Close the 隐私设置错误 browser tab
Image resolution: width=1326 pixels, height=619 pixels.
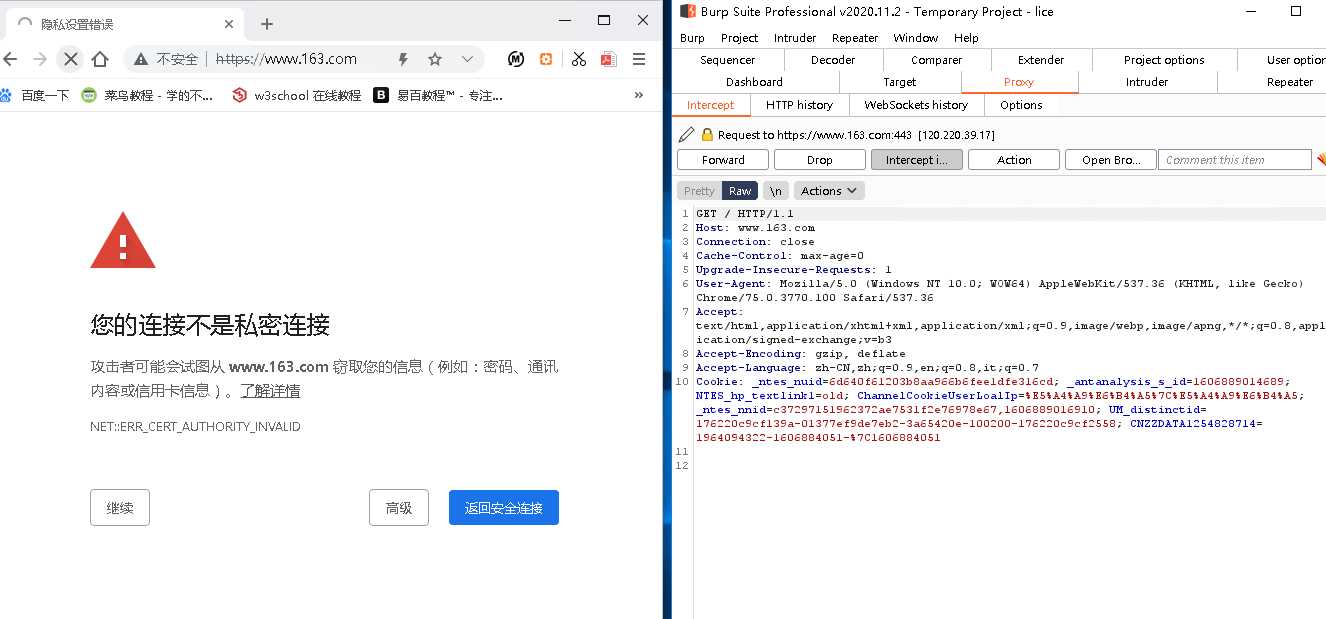pos(229,24)
